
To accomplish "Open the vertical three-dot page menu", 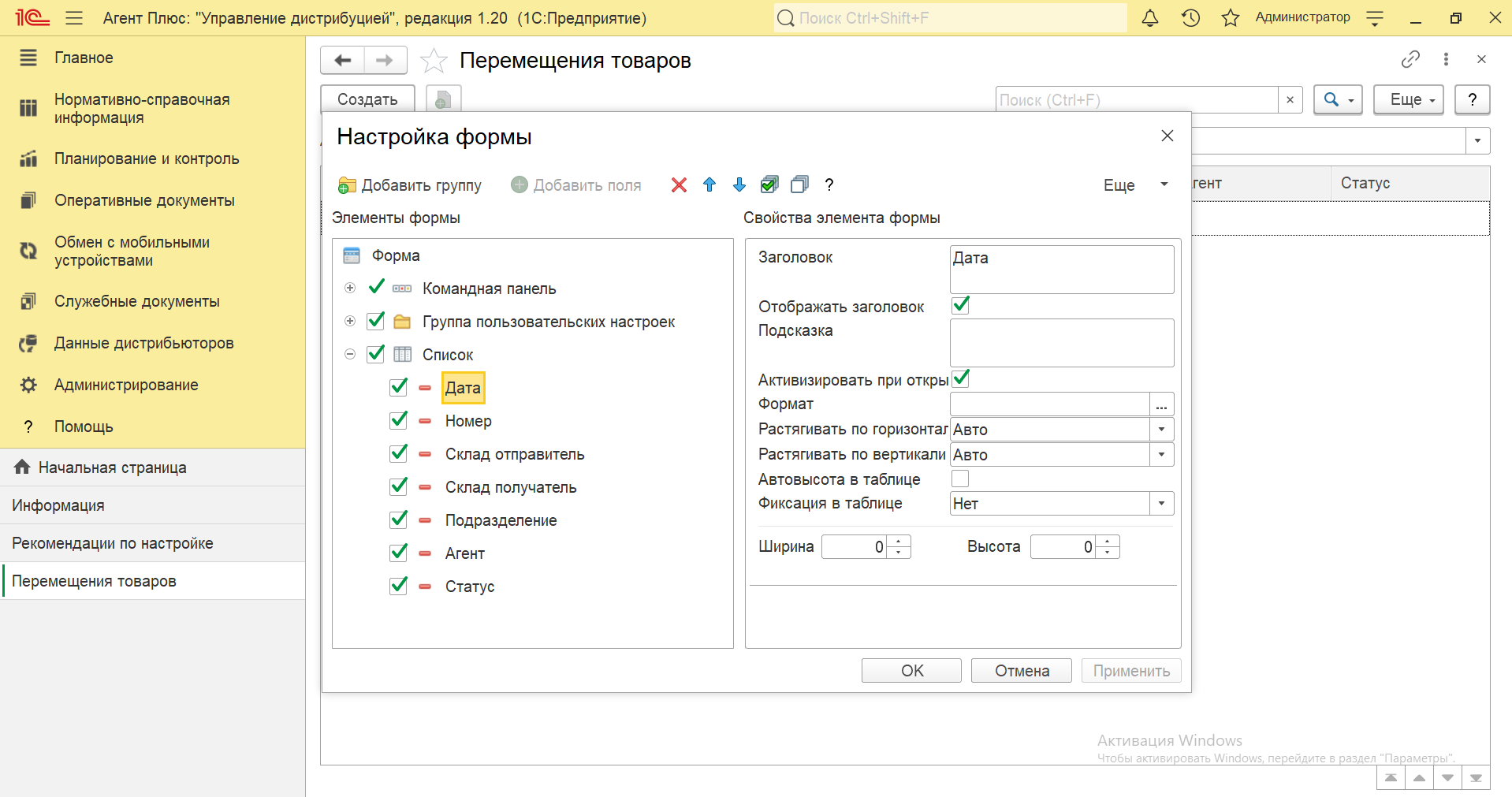I will [1446, 59].
